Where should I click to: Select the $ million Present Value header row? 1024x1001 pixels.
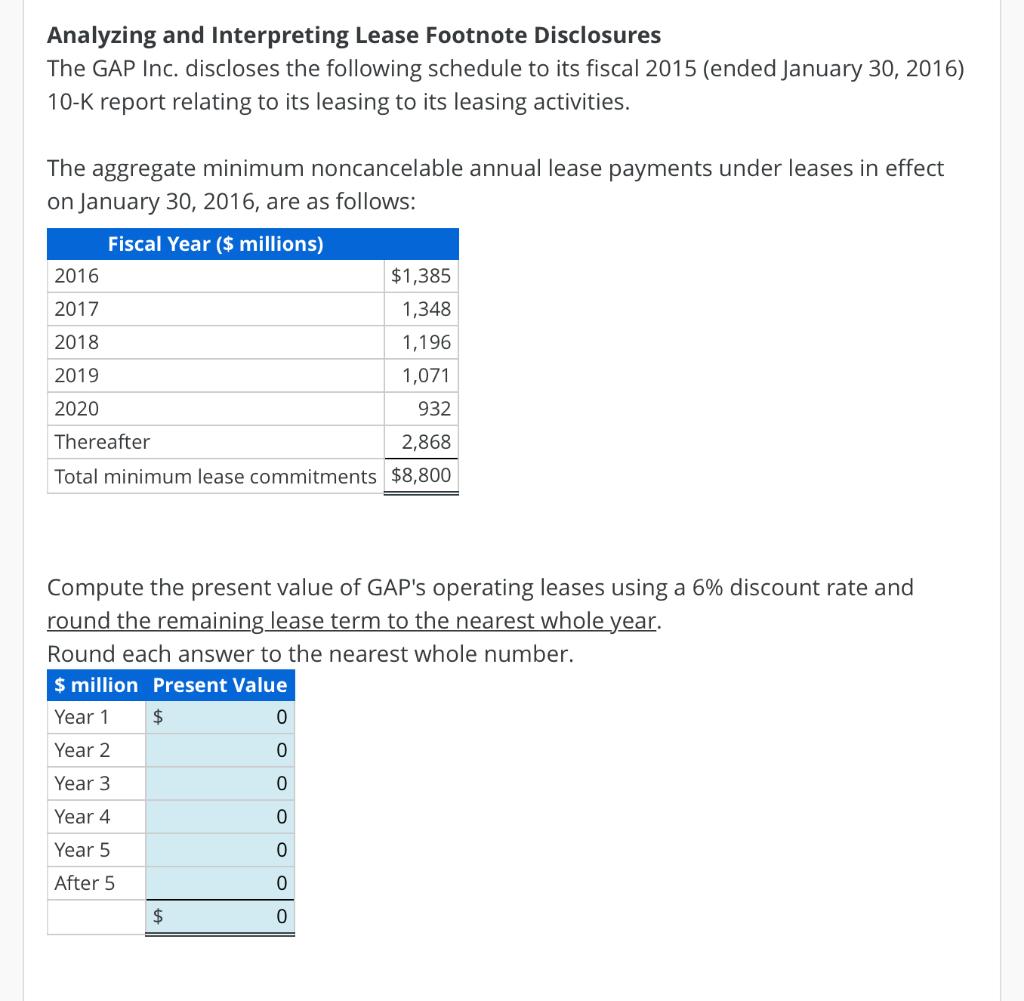170,685
